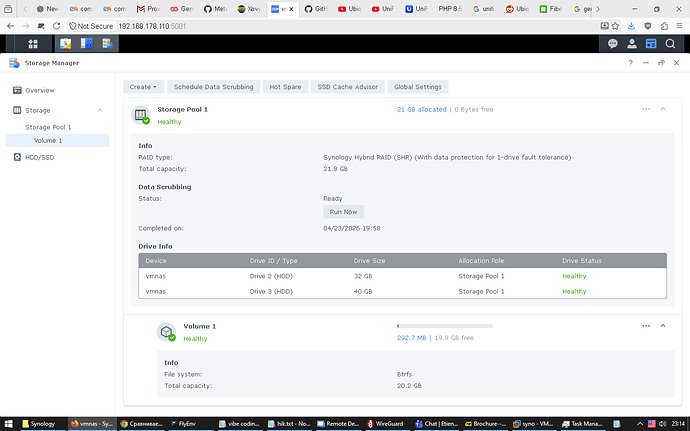Open HDD/SSD in the sidebar
This screenshot has width=690, height=431.
coord(40,157)
